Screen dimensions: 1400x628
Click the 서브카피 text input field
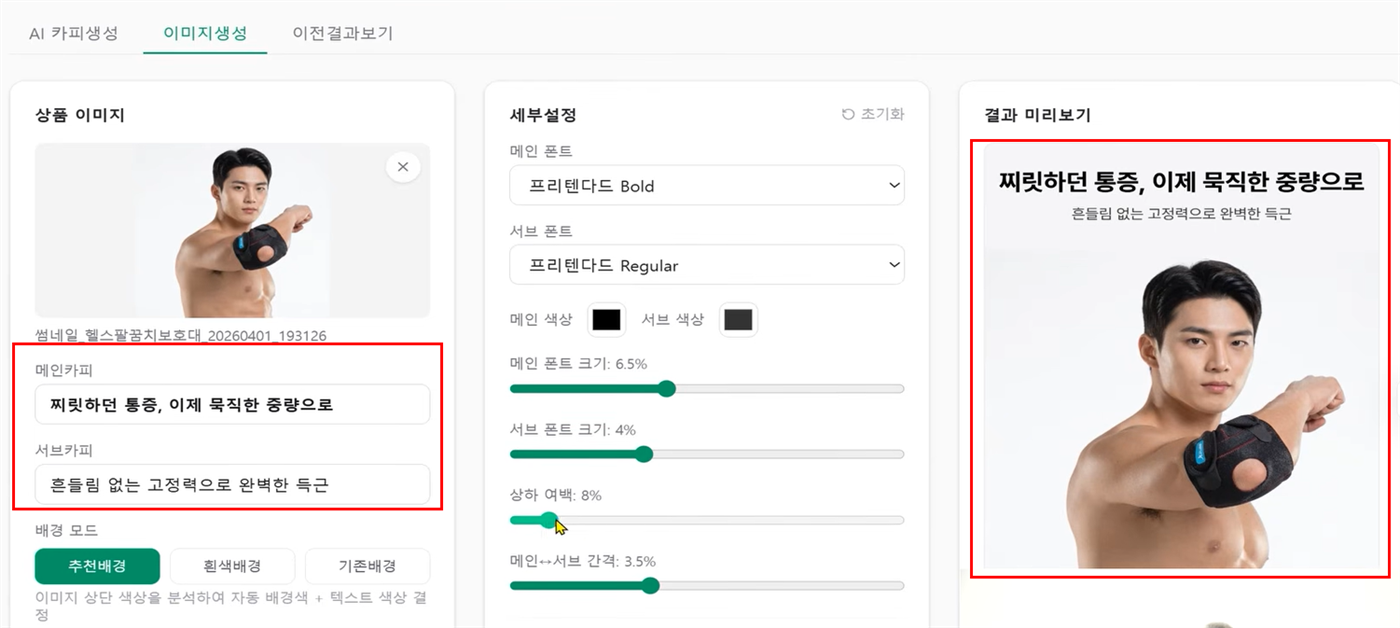point(232,484)
